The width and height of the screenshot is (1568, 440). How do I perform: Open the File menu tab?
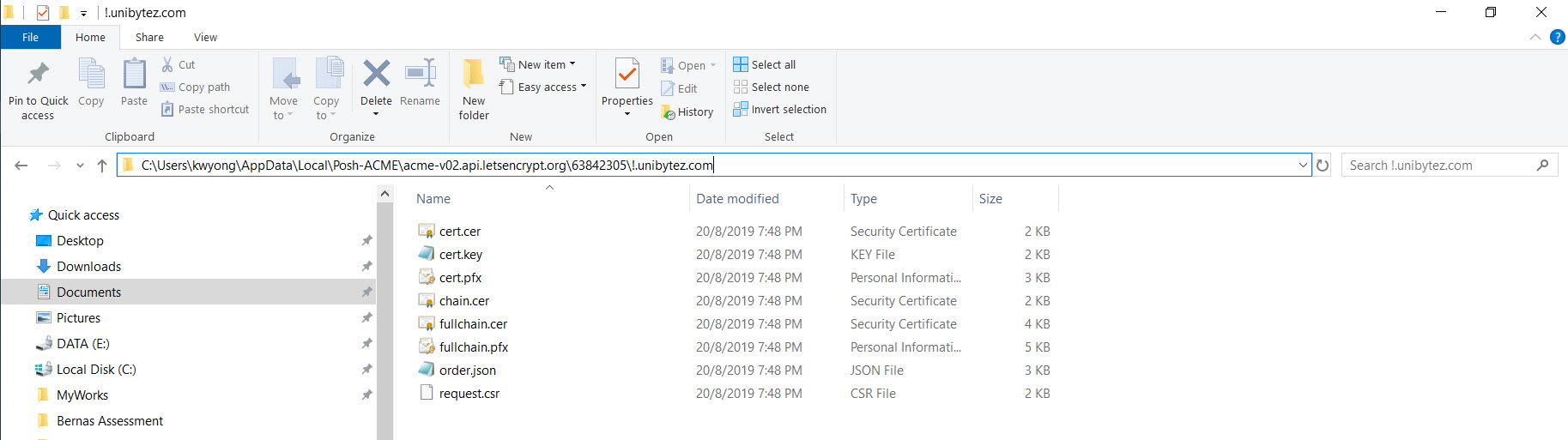tap(31, 37)
